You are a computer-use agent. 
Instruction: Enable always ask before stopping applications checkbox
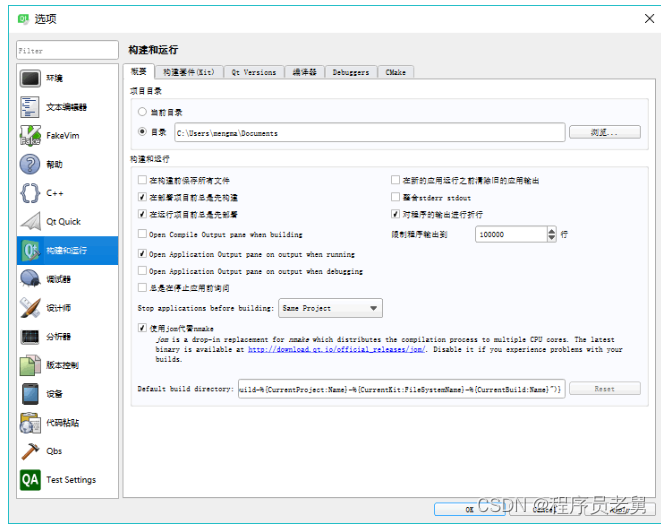pyautogui.click(x=142, y=288)
